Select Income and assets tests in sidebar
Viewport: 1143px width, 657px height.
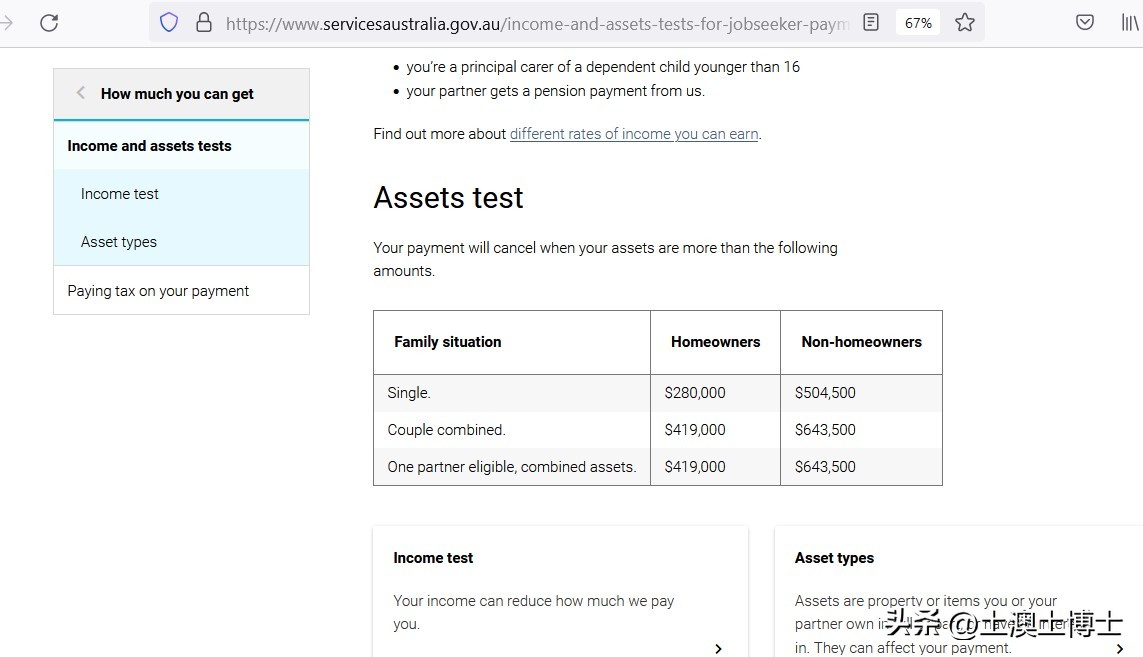point(149,146)
